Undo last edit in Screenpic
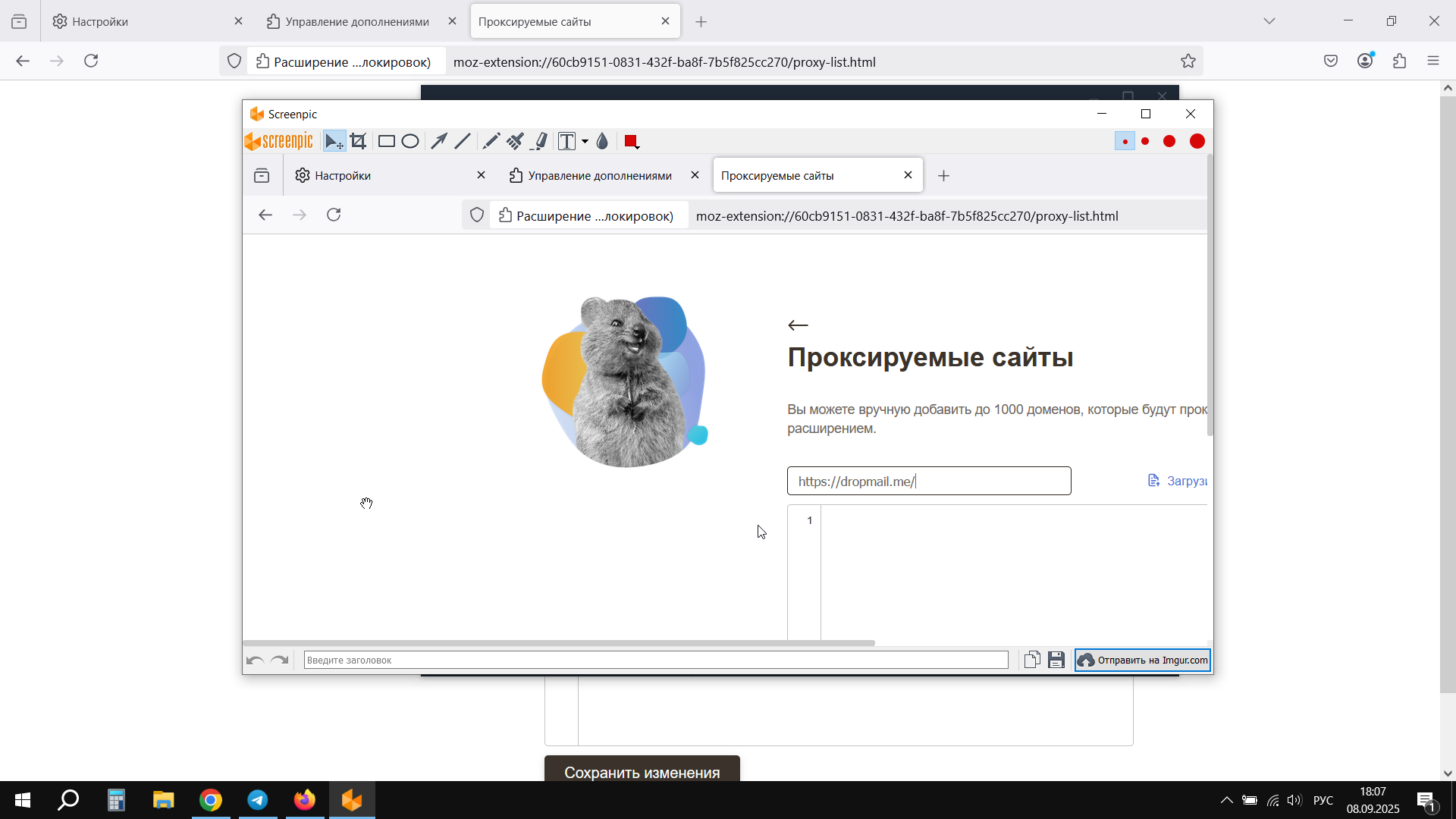Image resolution: width=1456 pixels, height=819 pixels. pos(256,661)
